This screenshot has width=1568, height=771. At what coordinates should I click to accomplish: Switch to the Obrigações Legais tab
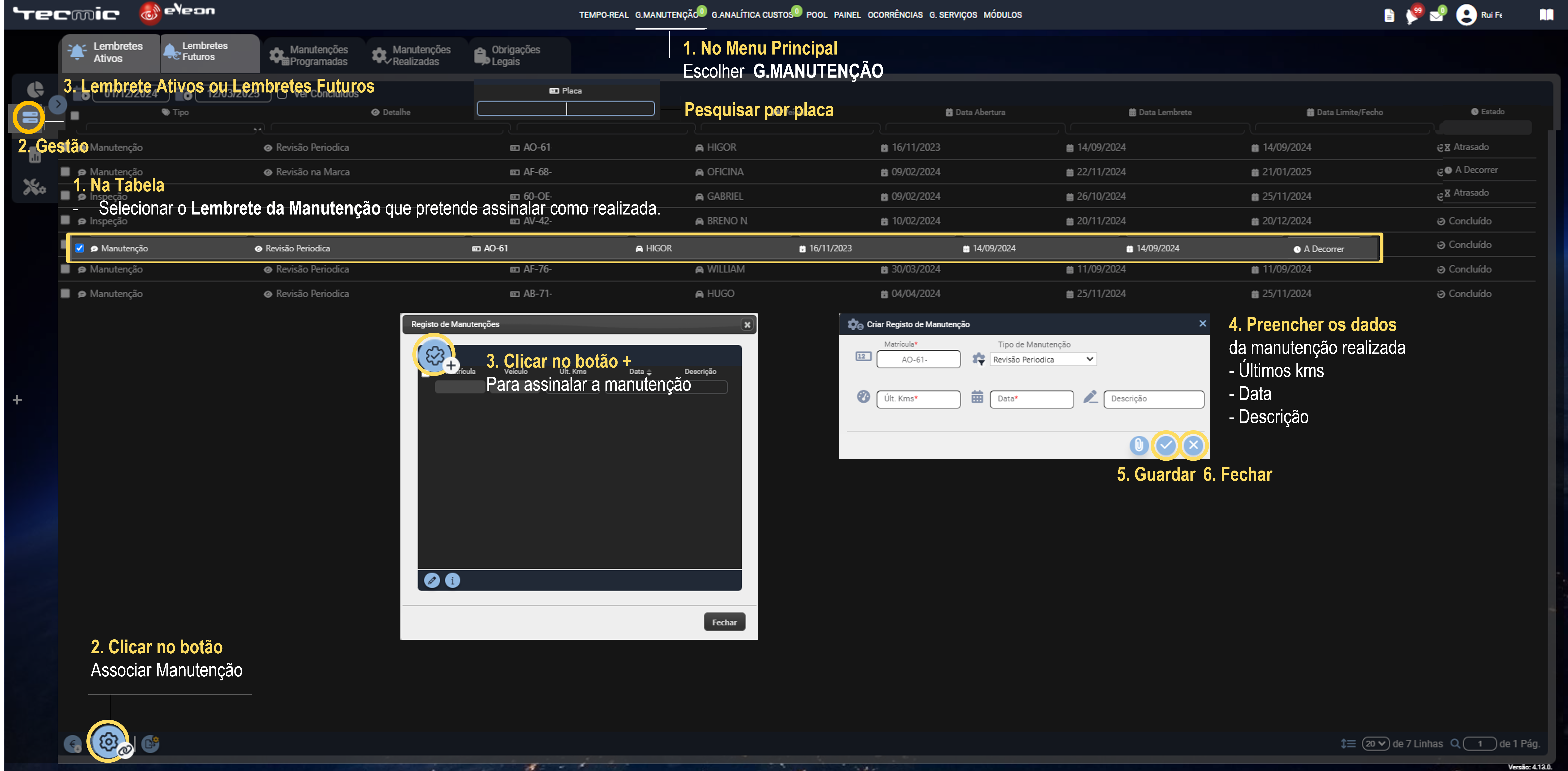point(520,55)
